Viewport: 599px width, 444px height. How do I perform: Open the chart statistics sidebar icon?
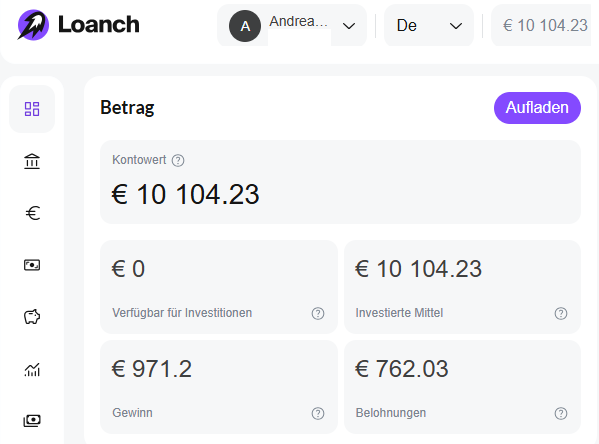coord(32,369)
